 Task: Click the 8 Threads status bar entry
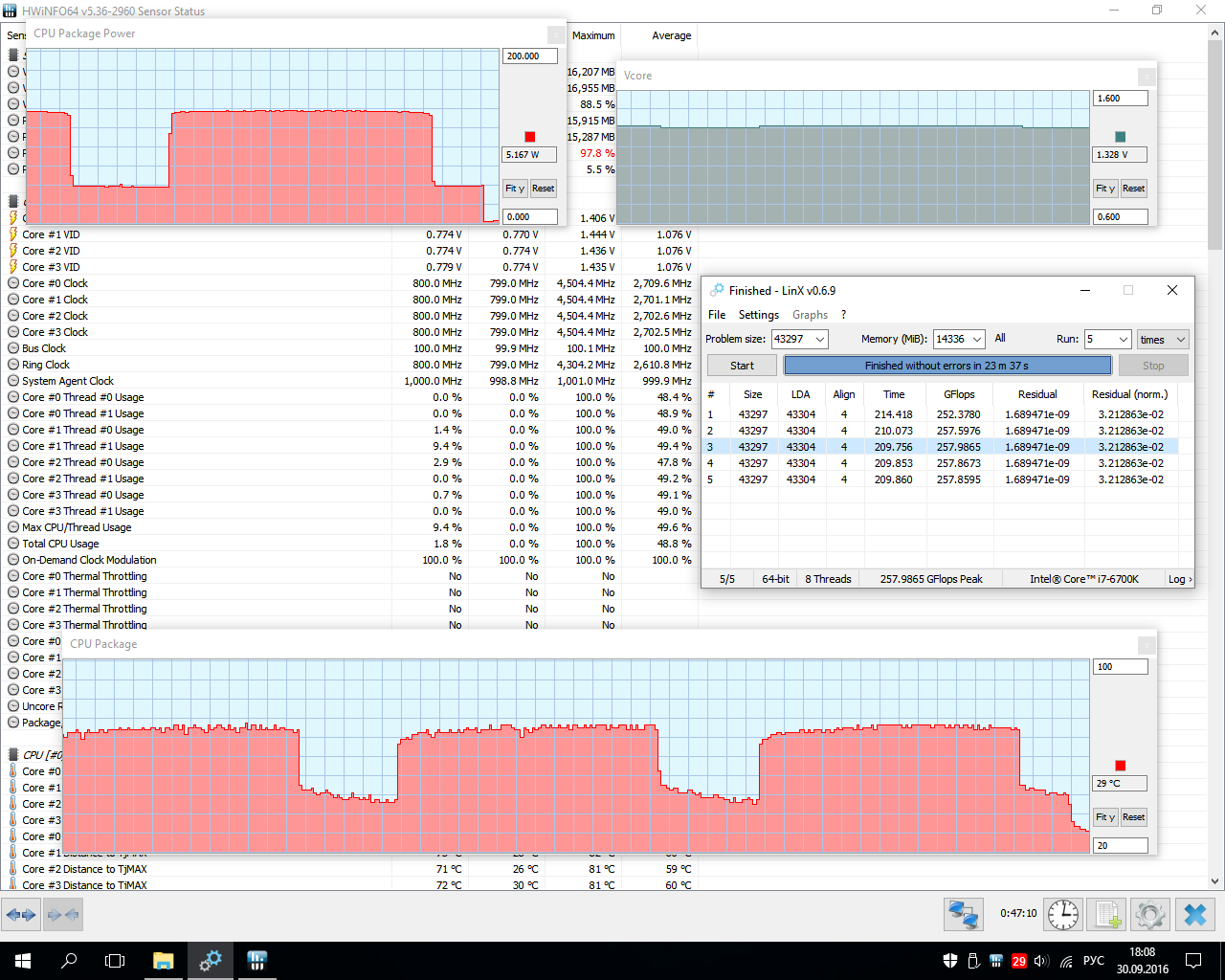(x=828, y=579)
